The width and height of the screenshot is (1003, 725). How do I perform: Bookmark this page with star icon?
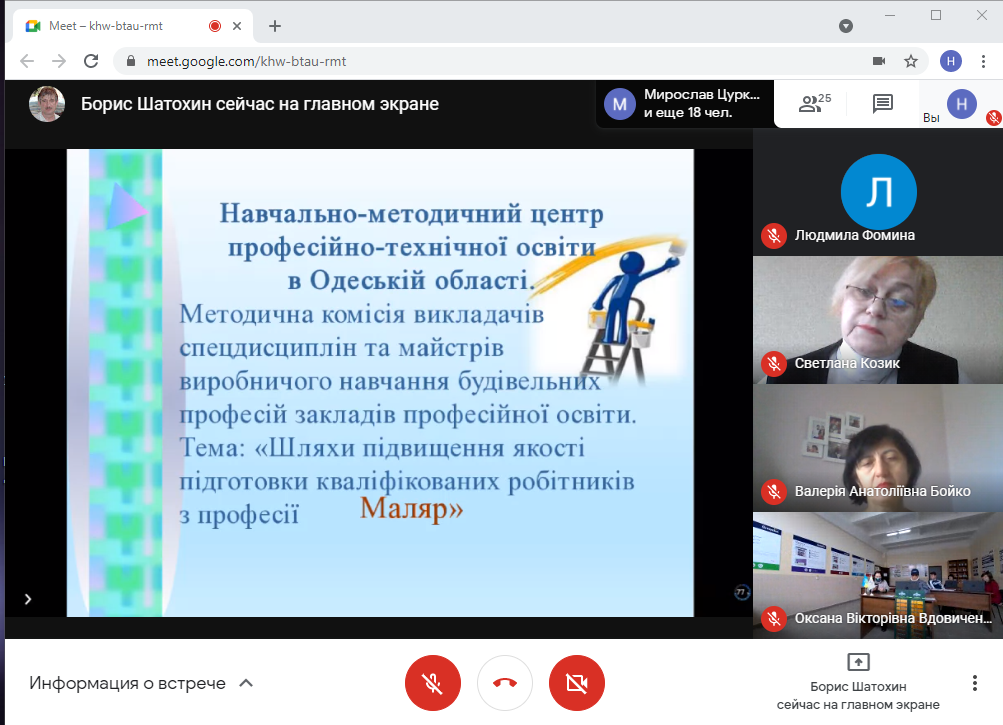coord(911,61)
